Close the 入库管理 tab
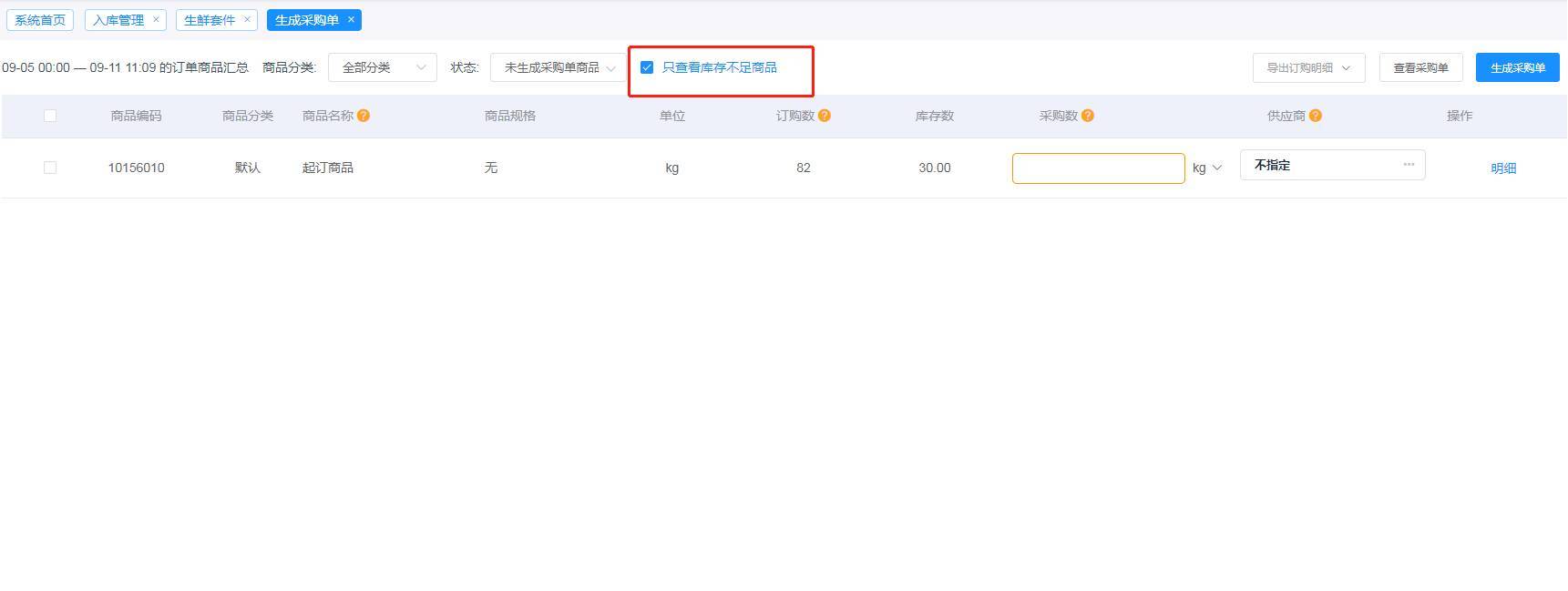 pos(156,19)
